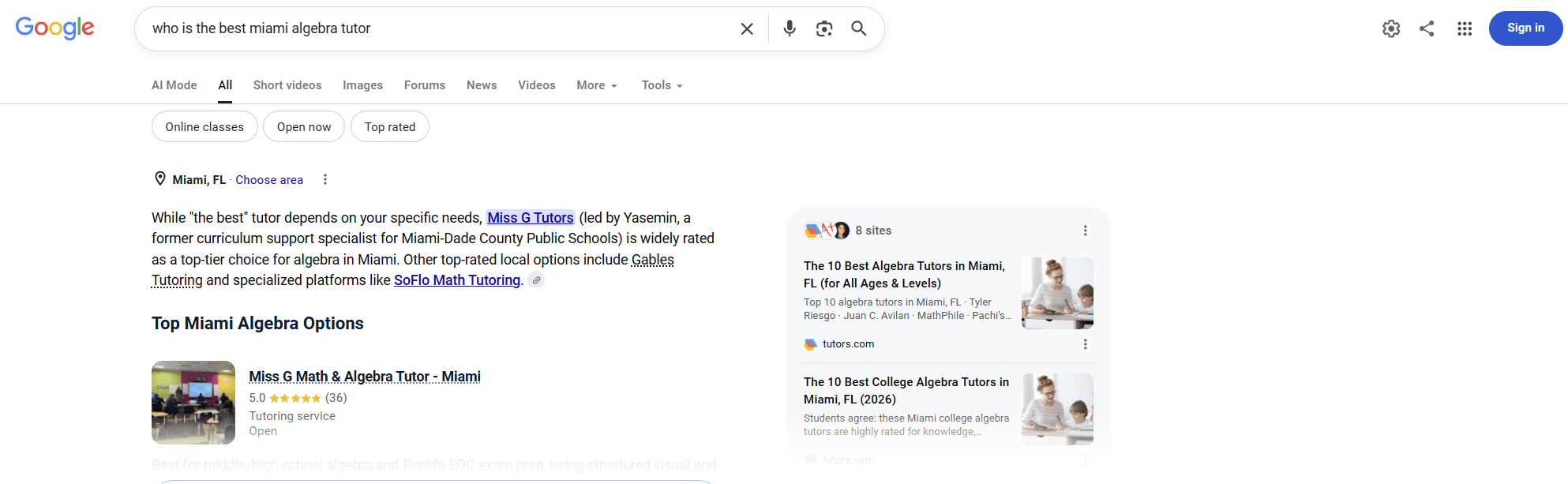
Task: Click the share icon in header
Action: [x=1427, y=28]
